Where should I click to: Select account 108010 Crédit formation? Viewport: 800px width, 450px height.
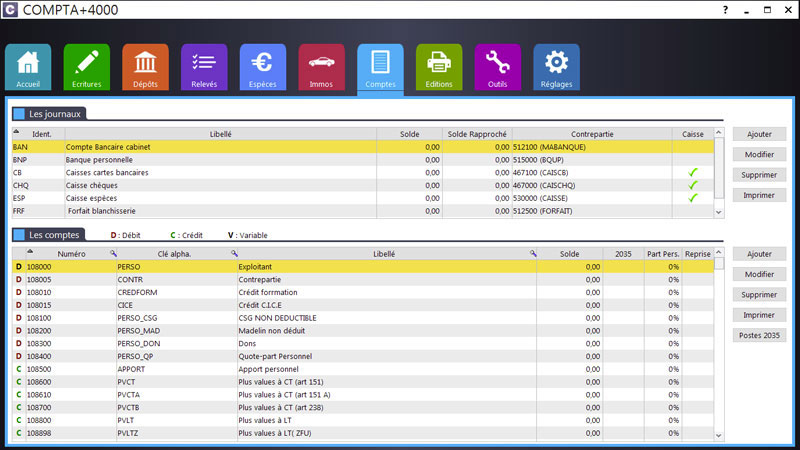click(x=363, y=292)
